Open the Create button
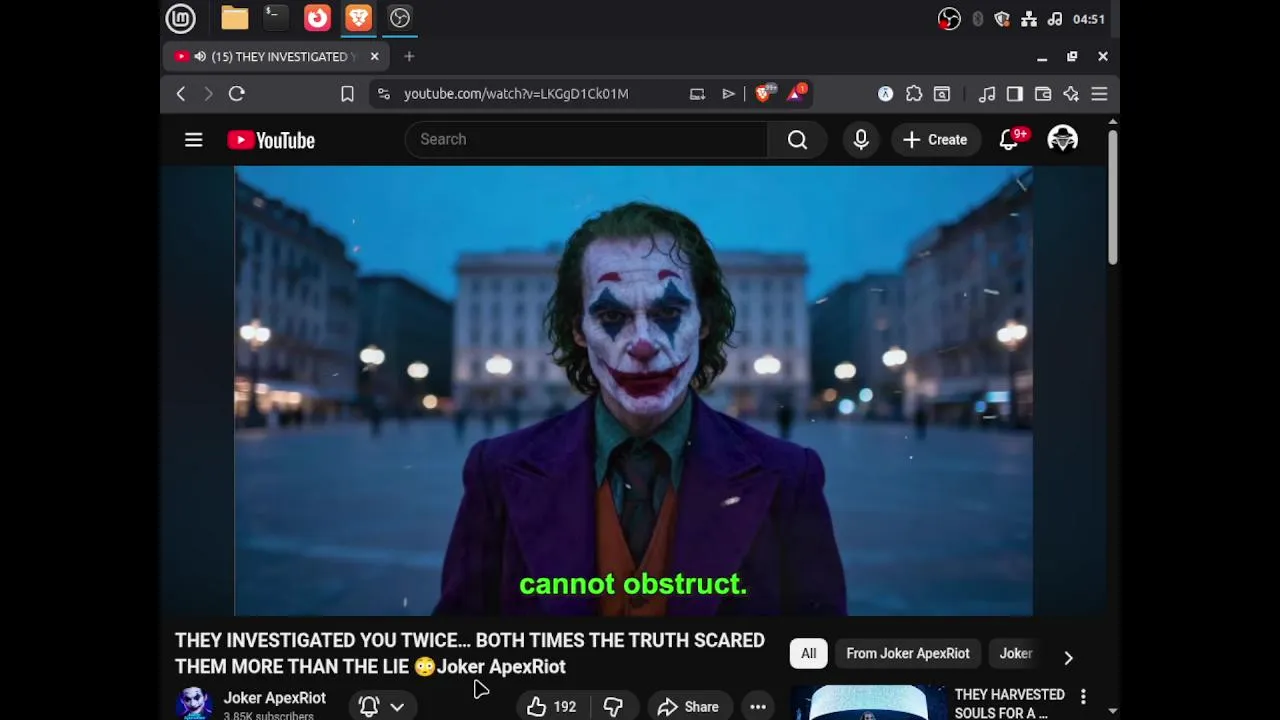This screenshot has height=720, width=1280. click(x=935, y=140)
